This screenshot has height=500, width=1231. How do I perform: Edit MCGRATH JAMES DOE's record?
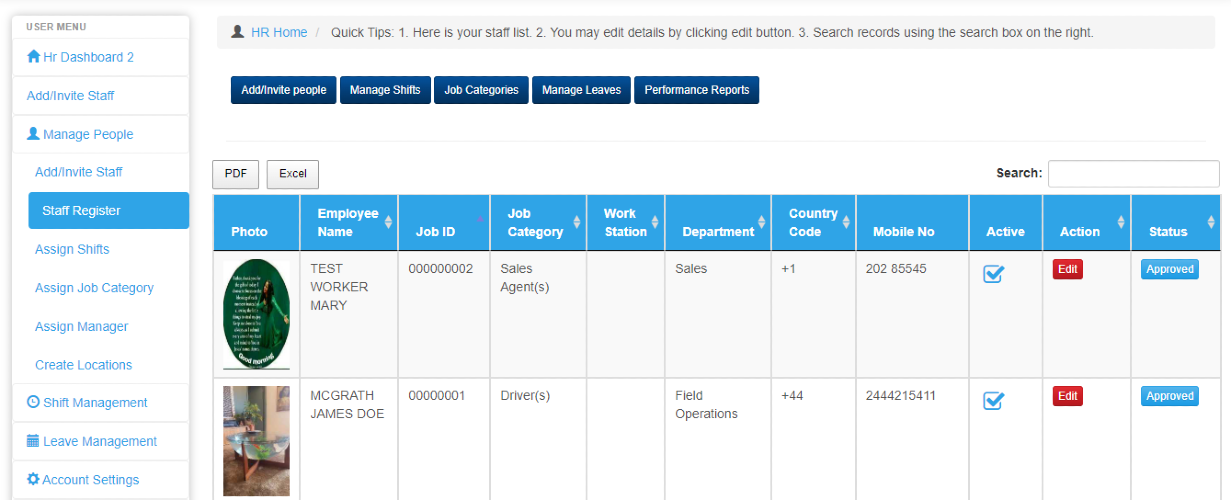tap(1068, 396)
